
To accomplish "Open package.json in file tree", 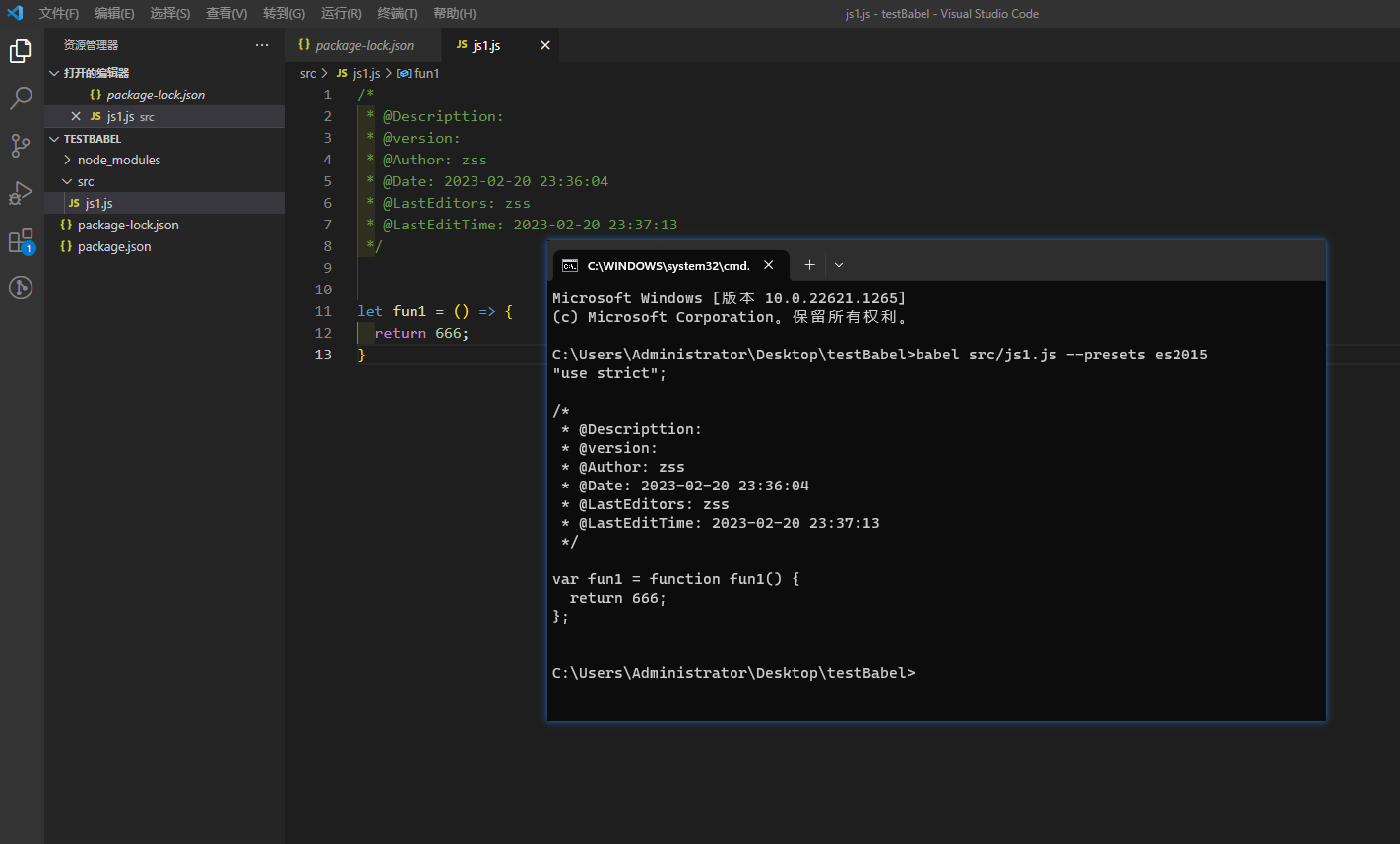I will [164, 246].
